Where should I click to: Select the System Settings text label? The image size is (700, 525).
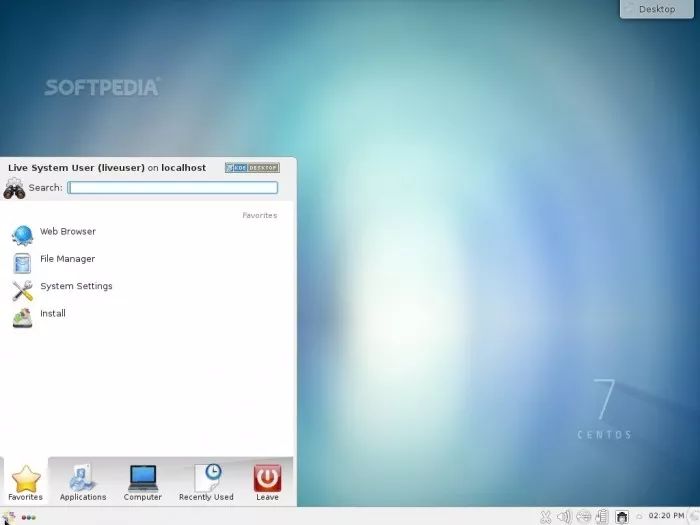tap(76, 286)
